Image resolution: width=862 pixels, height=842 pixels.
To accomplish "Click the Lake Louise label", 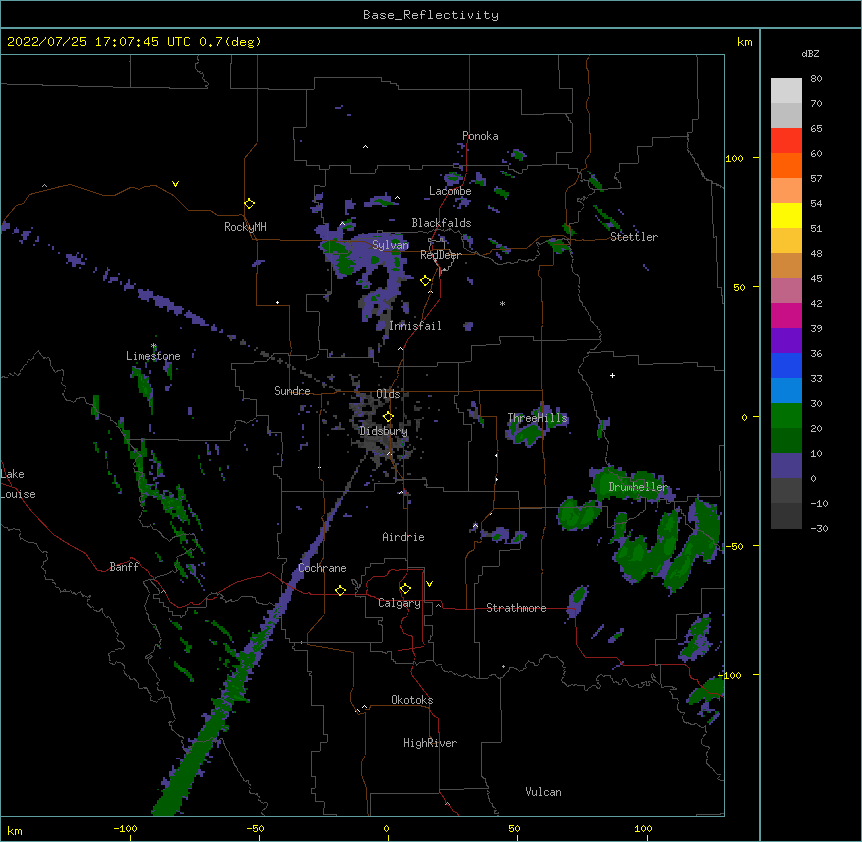I will coord(18,484).
